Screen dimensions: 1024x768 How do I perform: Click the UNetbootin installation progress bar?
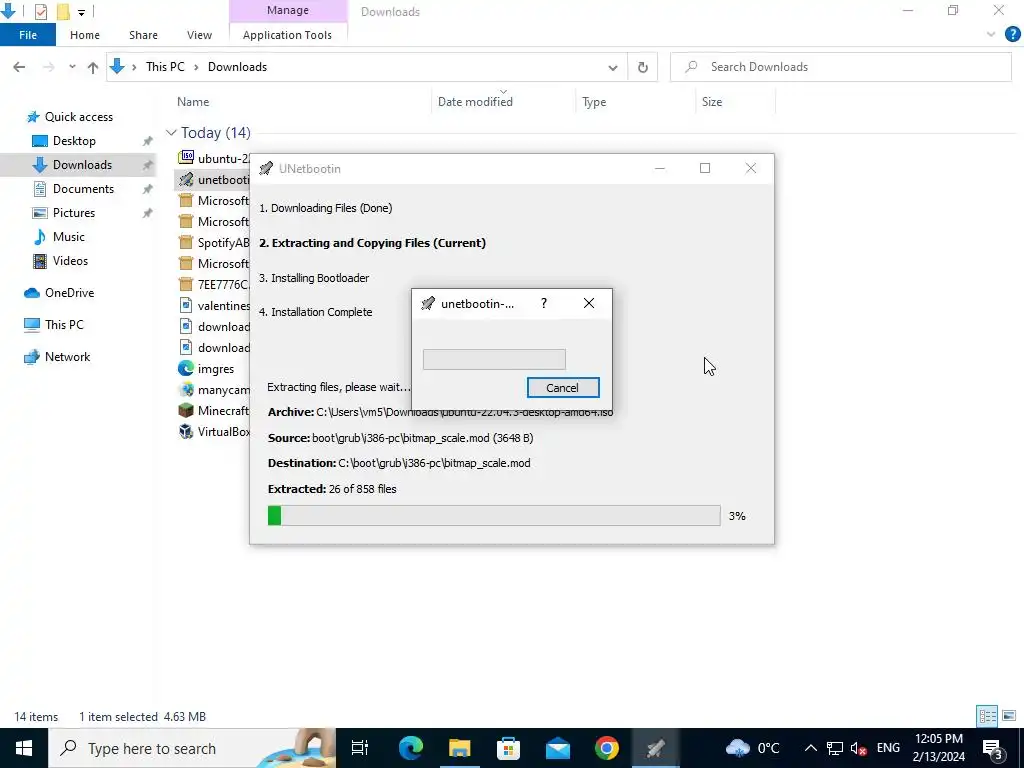(x=494, y=515)
